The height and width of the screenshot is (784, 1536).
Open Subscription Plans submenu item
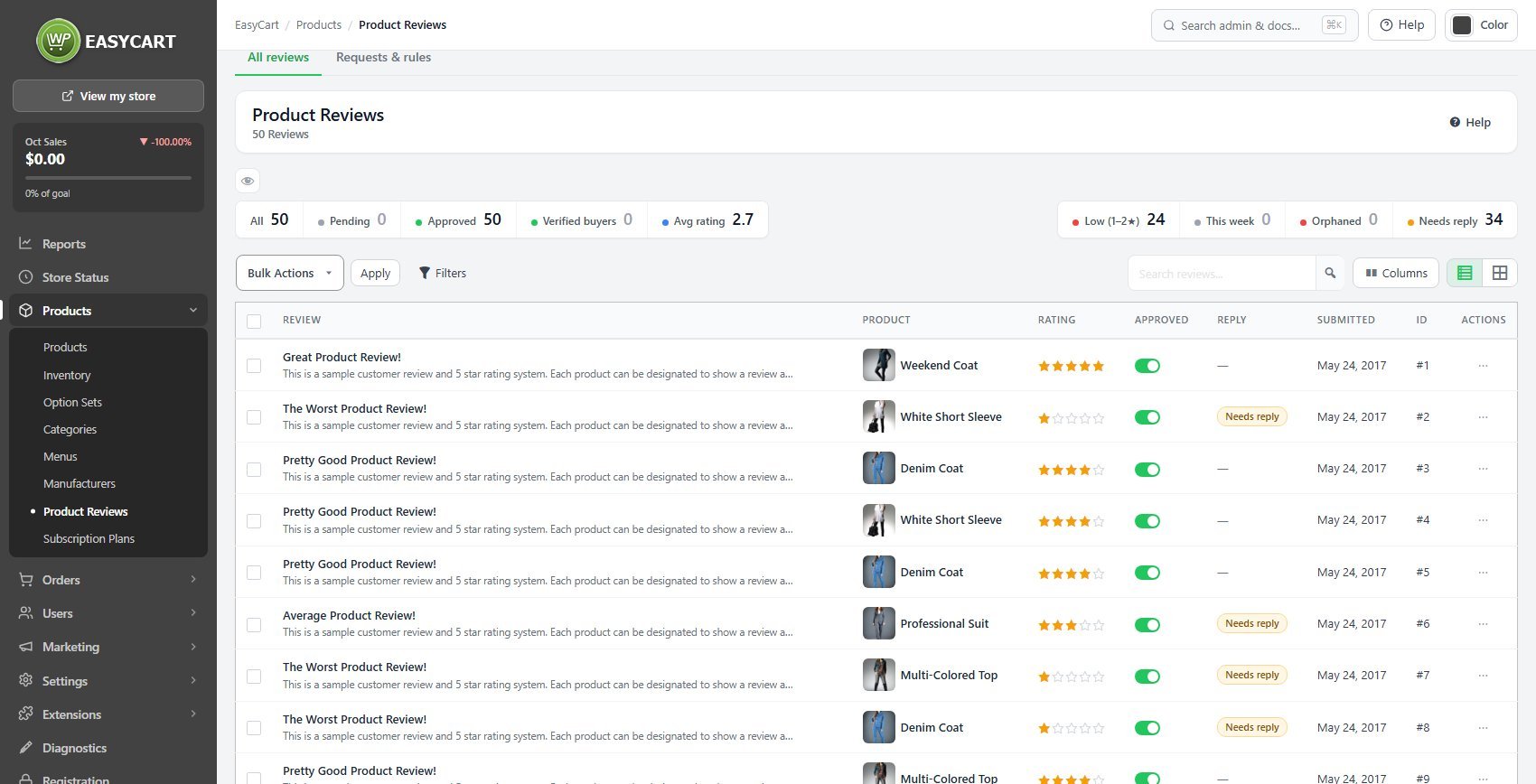click(89, 538)
